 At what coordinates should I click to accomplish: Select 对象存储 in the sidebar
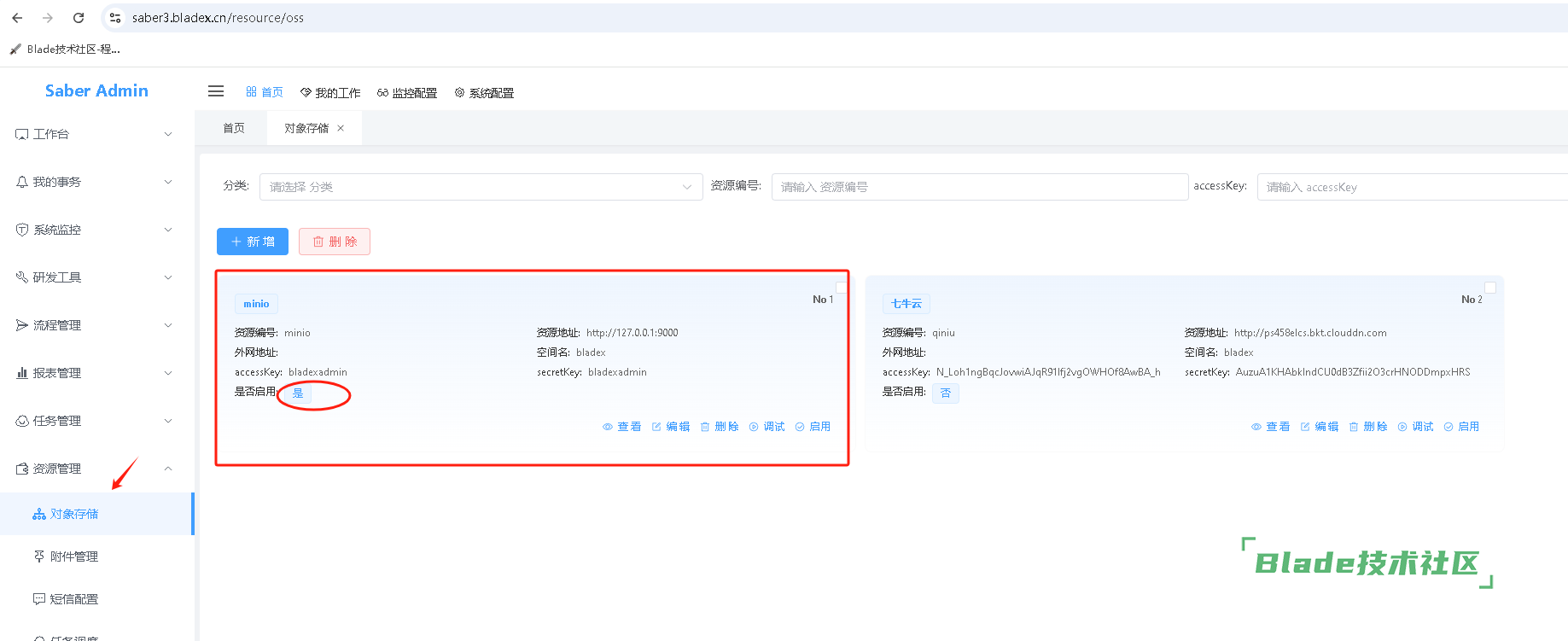click(x=96, y=514)
